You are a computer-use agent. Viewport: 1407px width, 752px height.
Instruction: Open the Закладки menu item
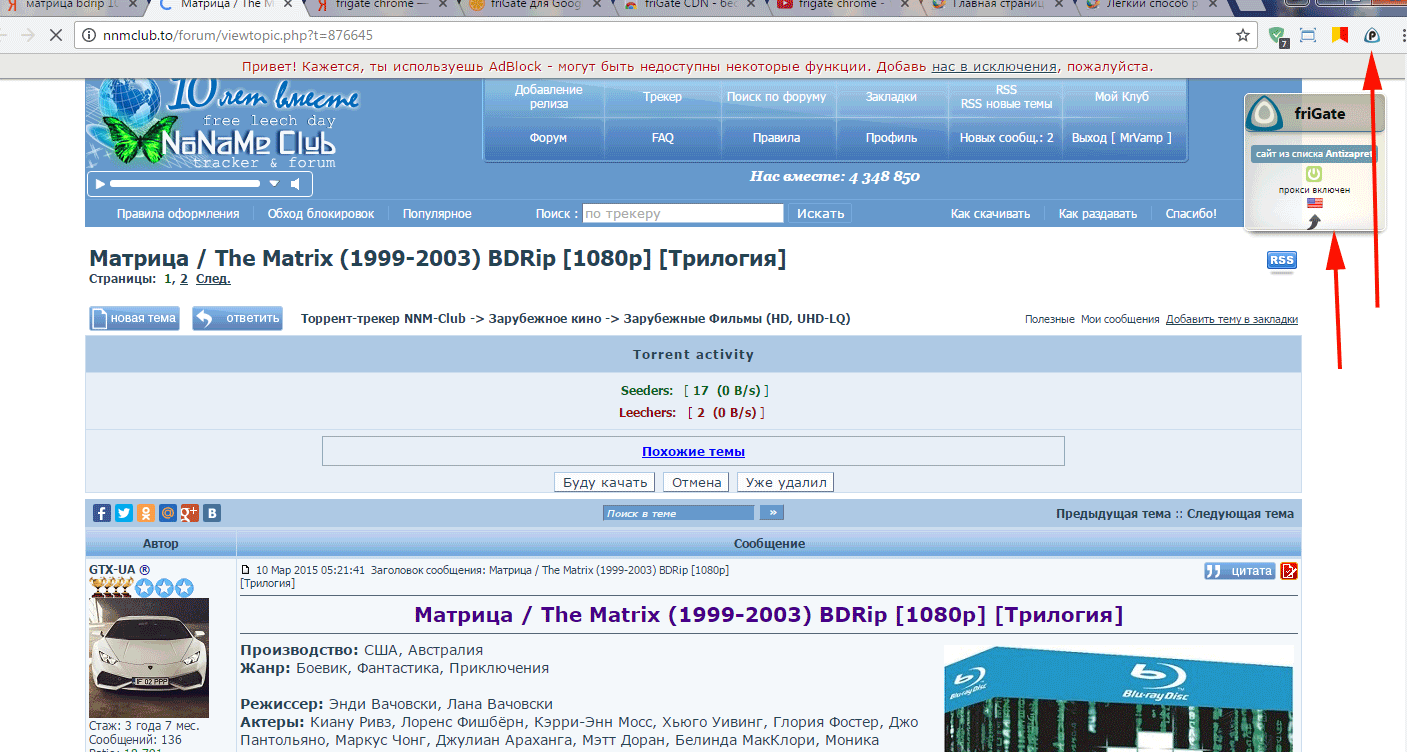891,97
